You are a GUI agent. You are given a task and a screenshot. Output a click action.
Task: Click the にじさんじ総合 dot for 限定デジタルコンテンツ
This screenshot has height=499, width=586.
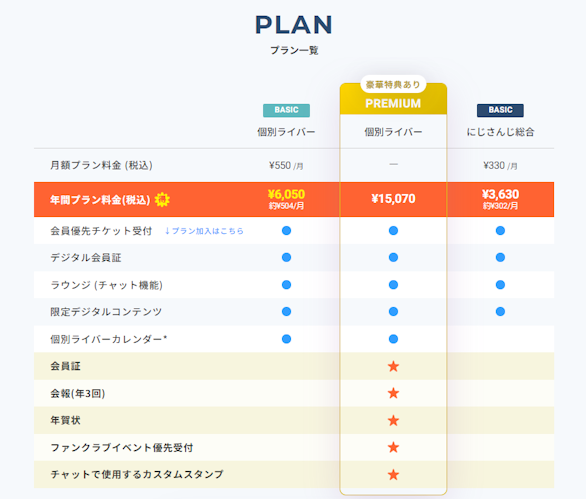500,311
